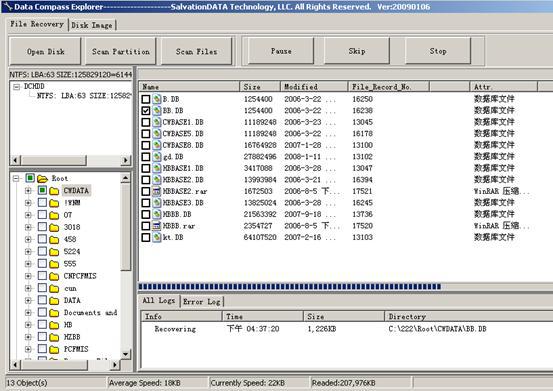Click the 07 folder icon
Screen dimensions: 553x391
[54, 215]
